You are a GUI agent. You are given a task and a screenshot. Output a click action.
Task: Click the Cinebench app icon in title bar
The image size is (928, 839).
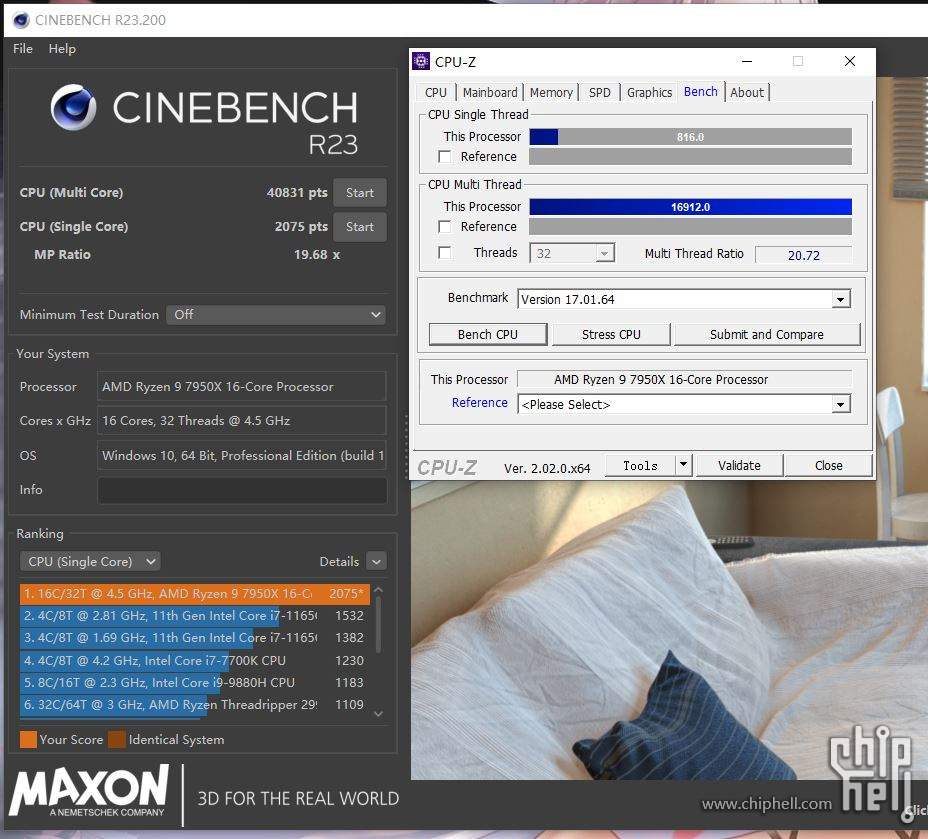coord(21,20)
